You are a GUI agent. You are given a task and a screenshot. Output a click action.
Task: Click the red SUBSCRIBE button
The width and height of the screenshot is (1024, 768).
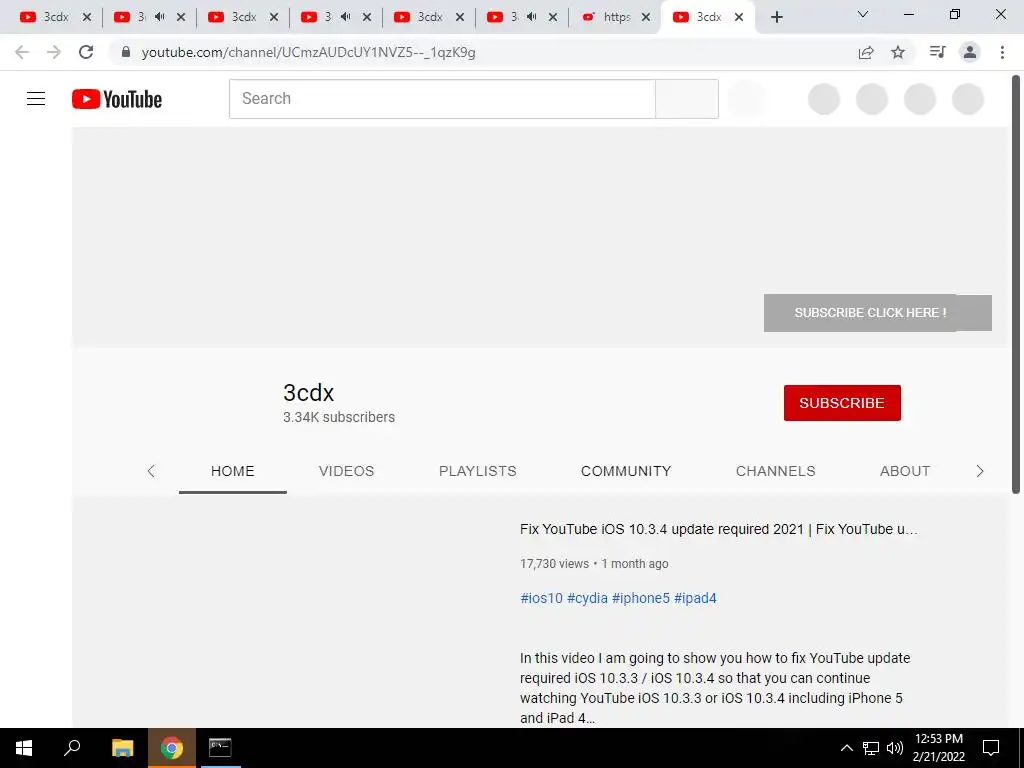pyautogui.click(x=842, y=403)
